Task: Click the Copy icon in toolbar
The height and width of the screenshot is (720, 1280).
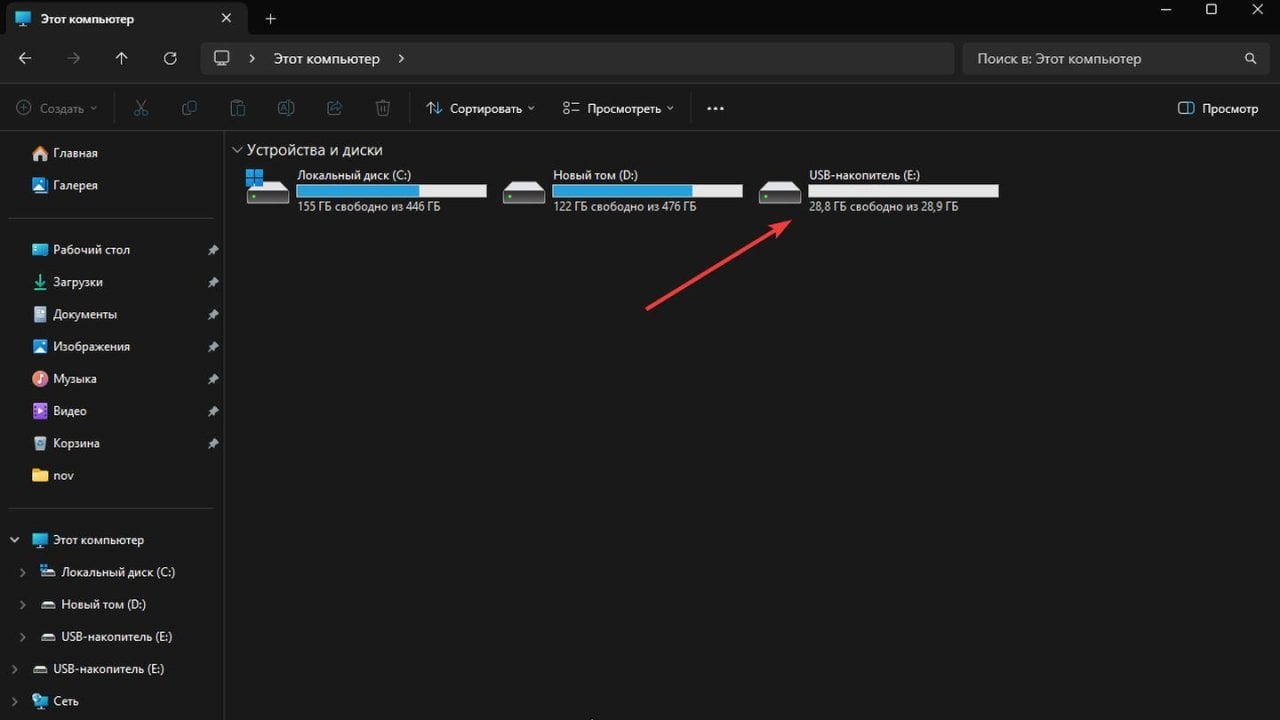Action: [x=189, y=108]
